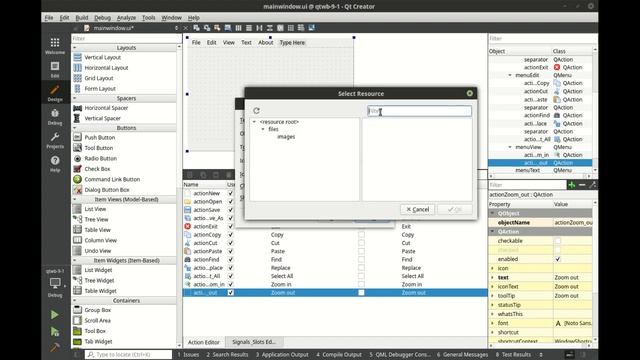Expand the icon property row
This screenshot has height=360, width=640.
pos(492,268)
